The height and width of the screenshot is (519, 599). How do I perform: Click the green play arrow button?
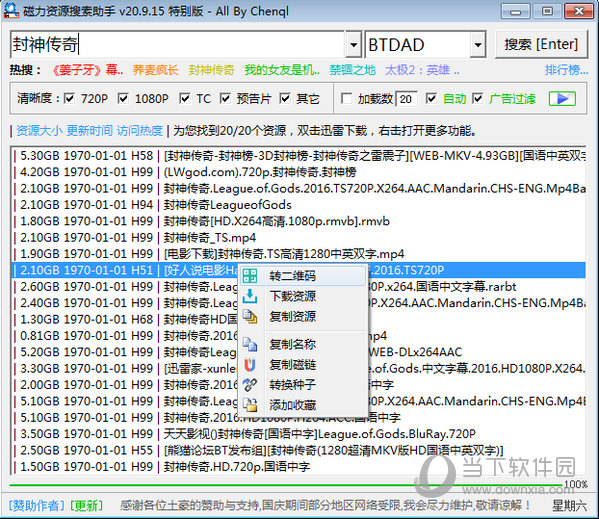coord(562,99)
